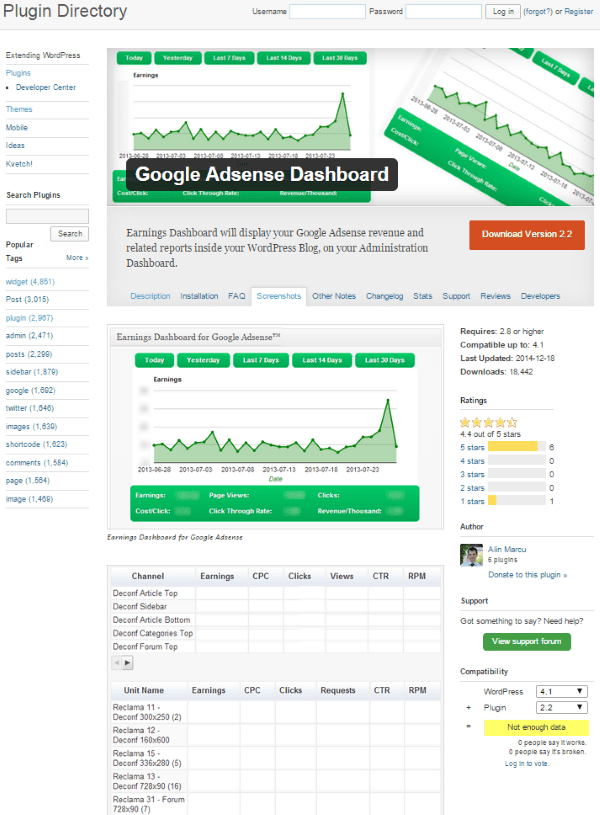
Task: Click the author avatar photo of Alin Marcu
Action: (471, 555)
